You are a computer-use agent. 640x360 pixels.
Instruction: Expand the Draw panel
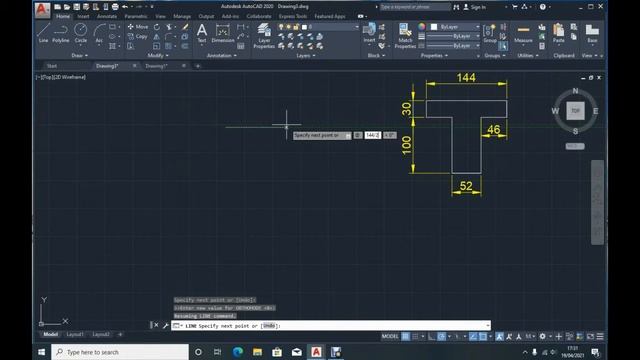pyautogui.click(x=80, y=56)
